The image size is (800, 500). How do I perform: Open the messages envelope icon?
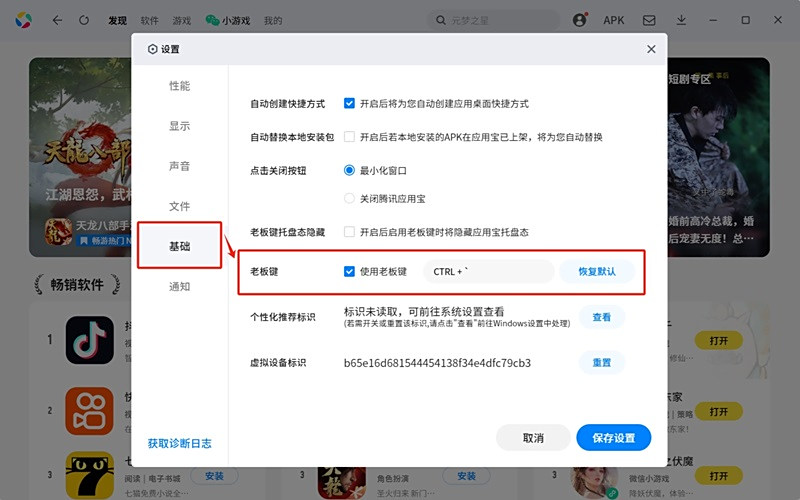coord(649,20)
